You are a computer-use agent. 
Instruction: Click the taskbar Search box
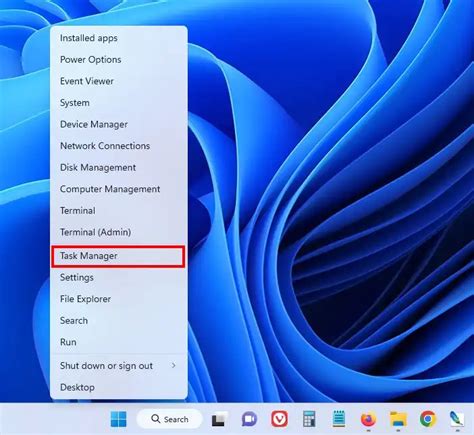170,419
